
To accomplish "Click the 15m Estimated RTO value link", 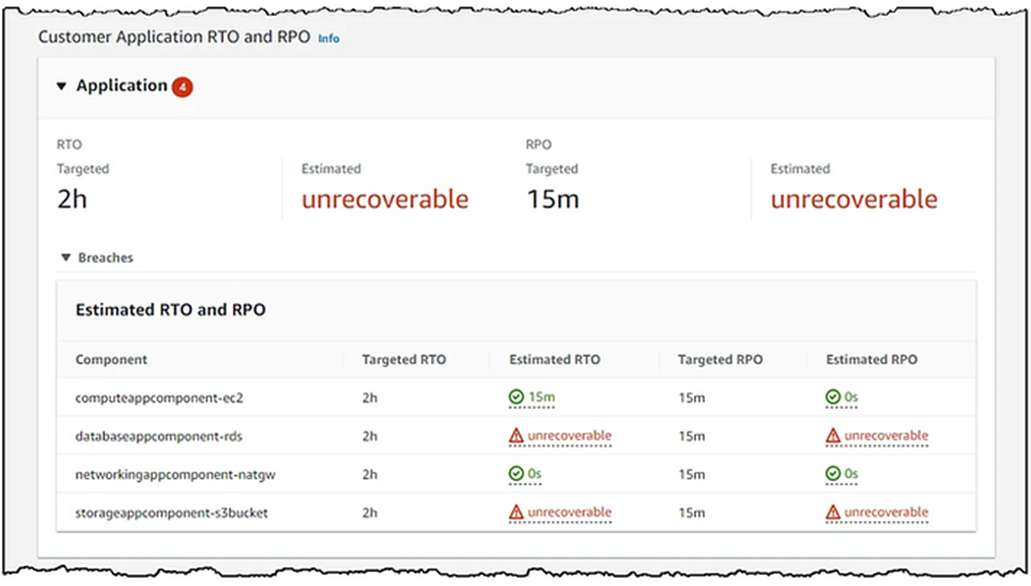I will 542,397.
